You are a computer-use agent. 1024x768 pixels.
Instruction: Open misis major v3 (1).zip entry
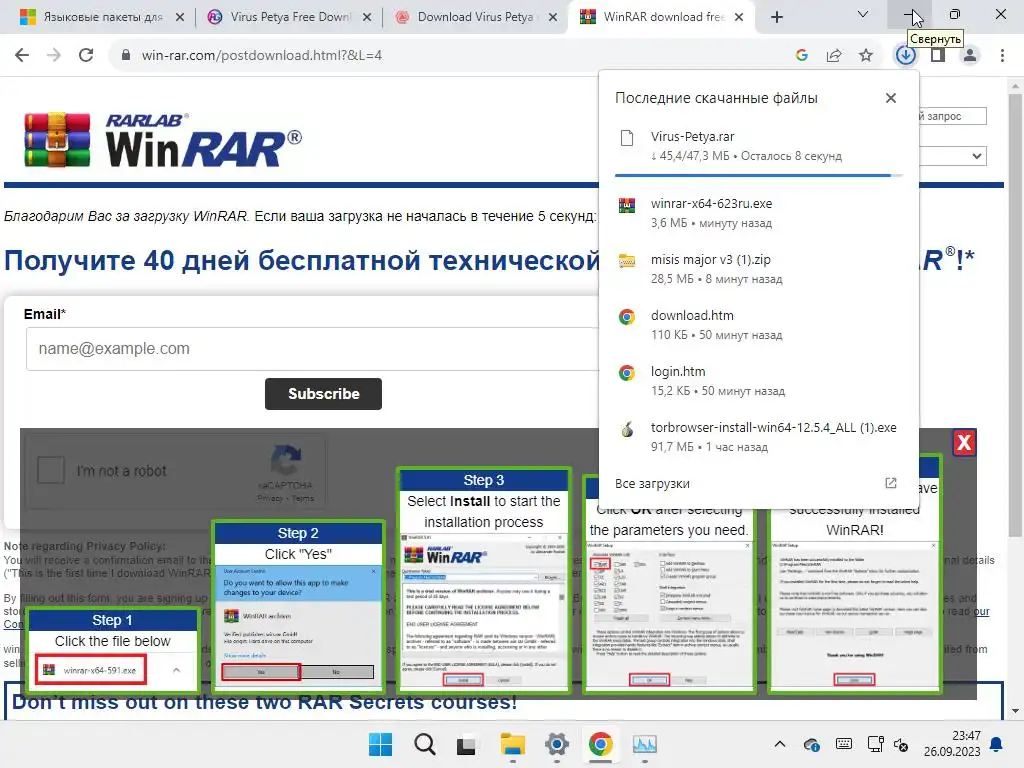click(758, 269)
